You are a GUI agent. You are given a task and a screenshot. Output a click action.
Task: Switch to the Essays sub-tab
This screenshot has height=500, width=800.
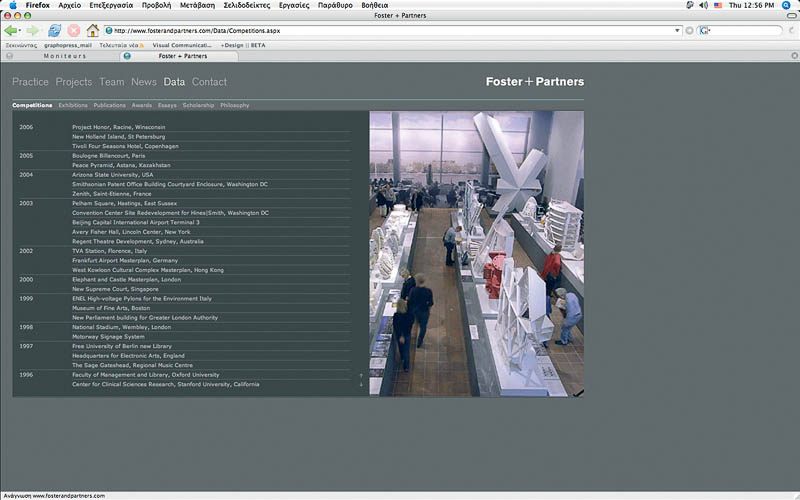(x=167, y=105)
